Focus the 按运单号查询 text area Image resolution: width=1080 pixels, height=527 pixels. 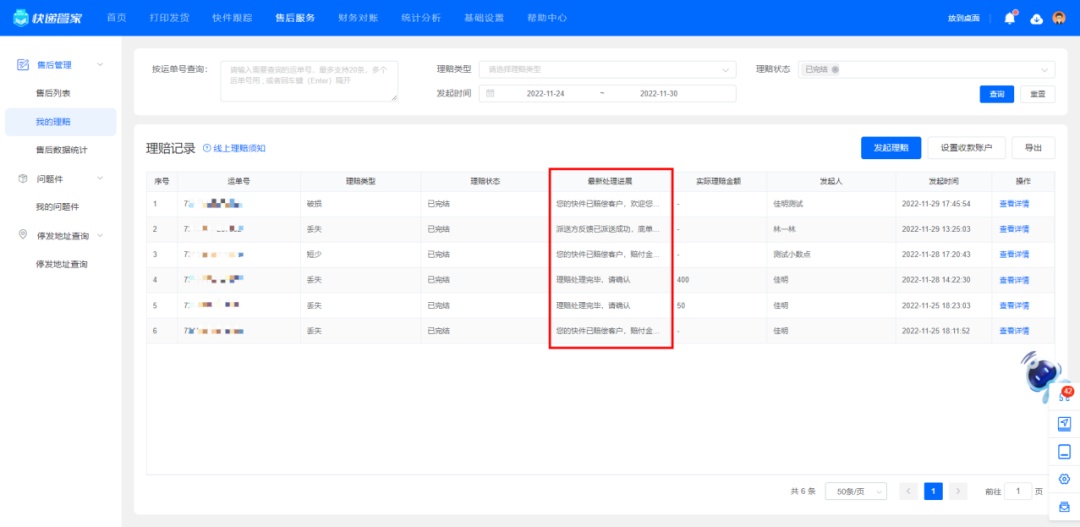[308, 81]
